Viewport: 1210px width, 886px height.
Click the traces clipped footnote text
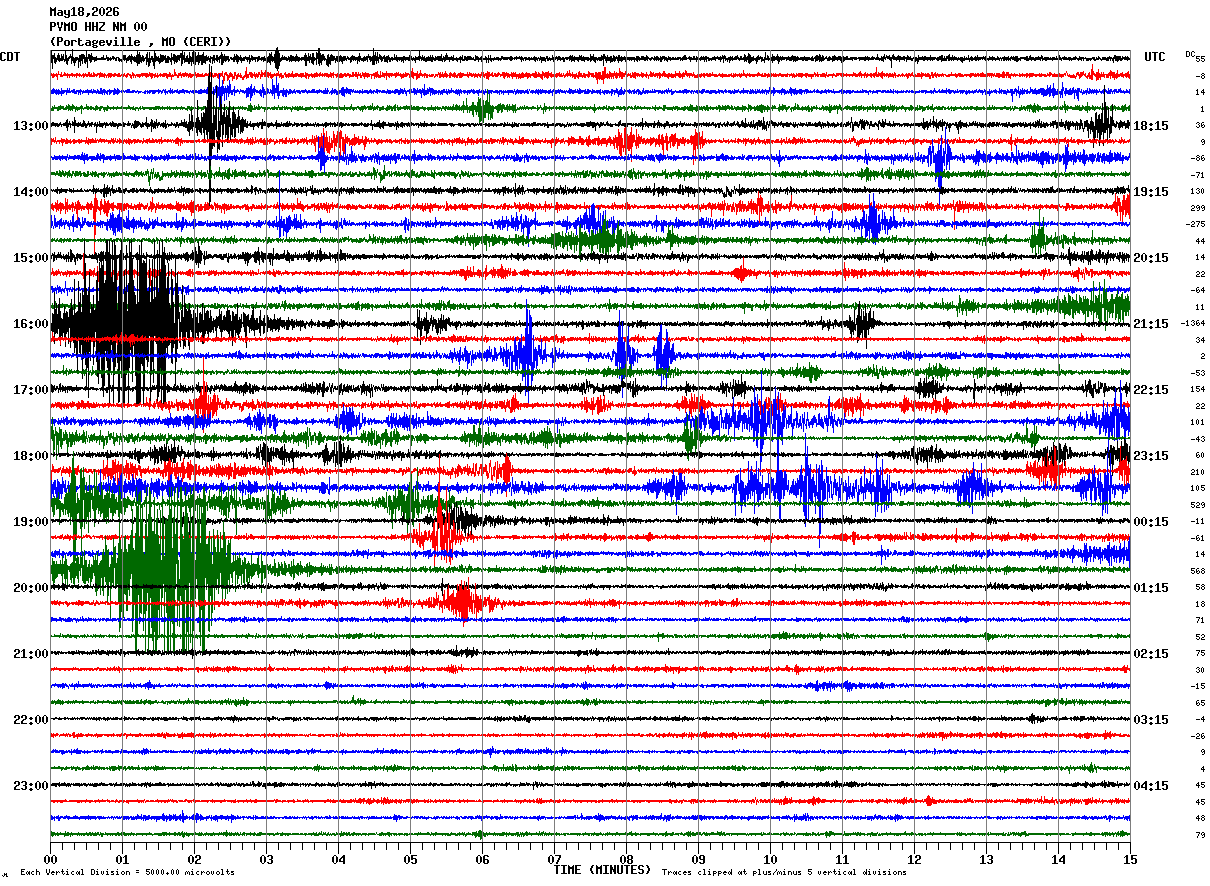click(x=784, y=873)
